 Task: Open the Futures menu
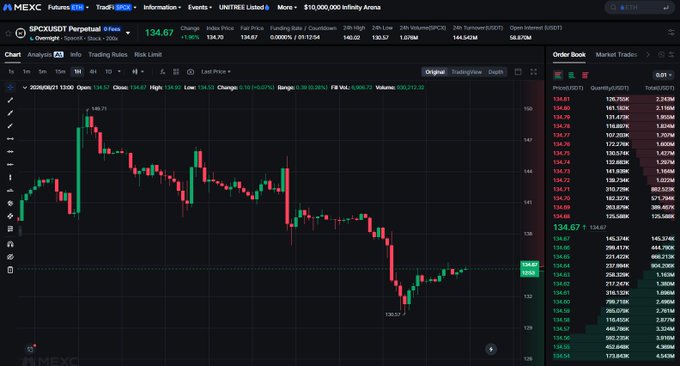[68, 7]
